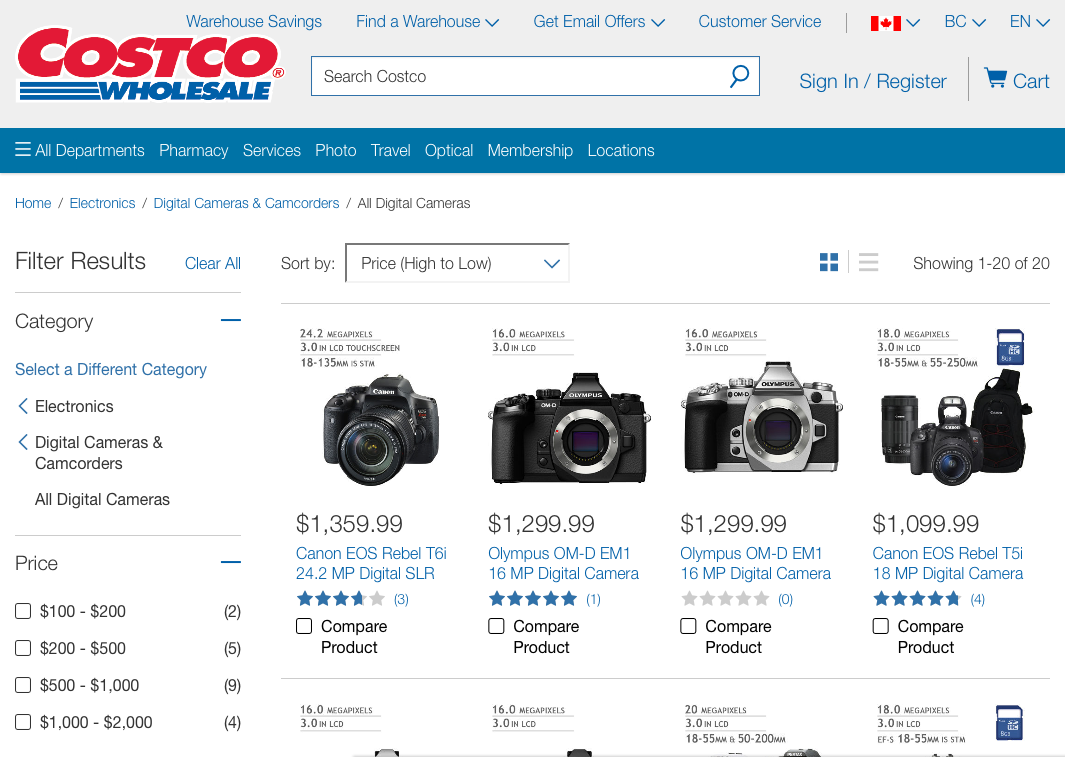The height and width of the screenshot is (757, 1065).
Task: Go to the Travel menu item
Action: click(x=390, y=150)
